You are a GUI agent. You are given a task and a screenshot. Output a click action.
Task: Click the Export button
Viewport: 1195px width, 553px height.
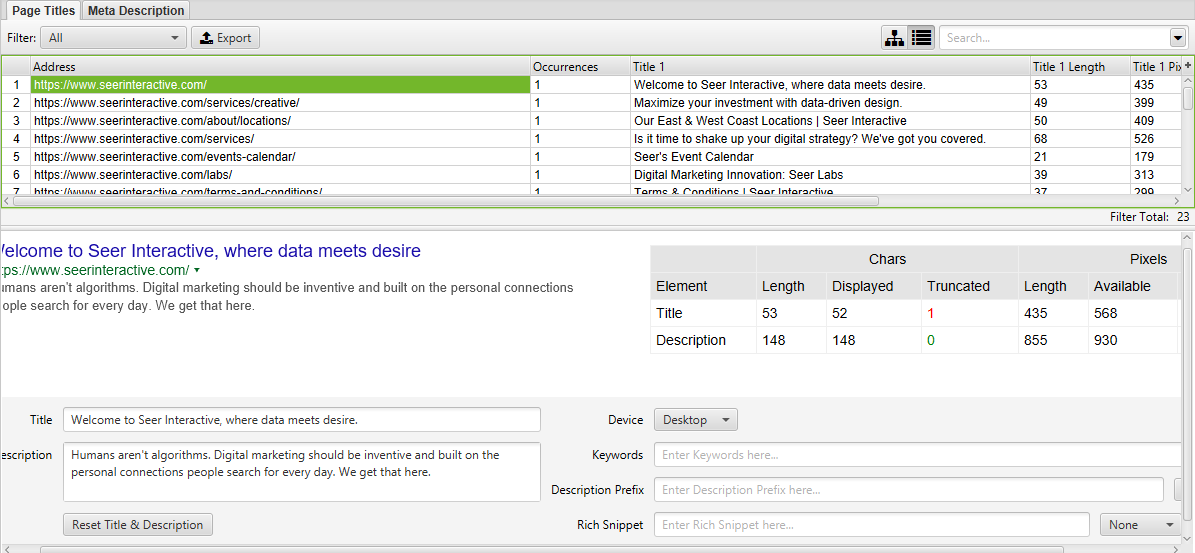tap(225, 38)
